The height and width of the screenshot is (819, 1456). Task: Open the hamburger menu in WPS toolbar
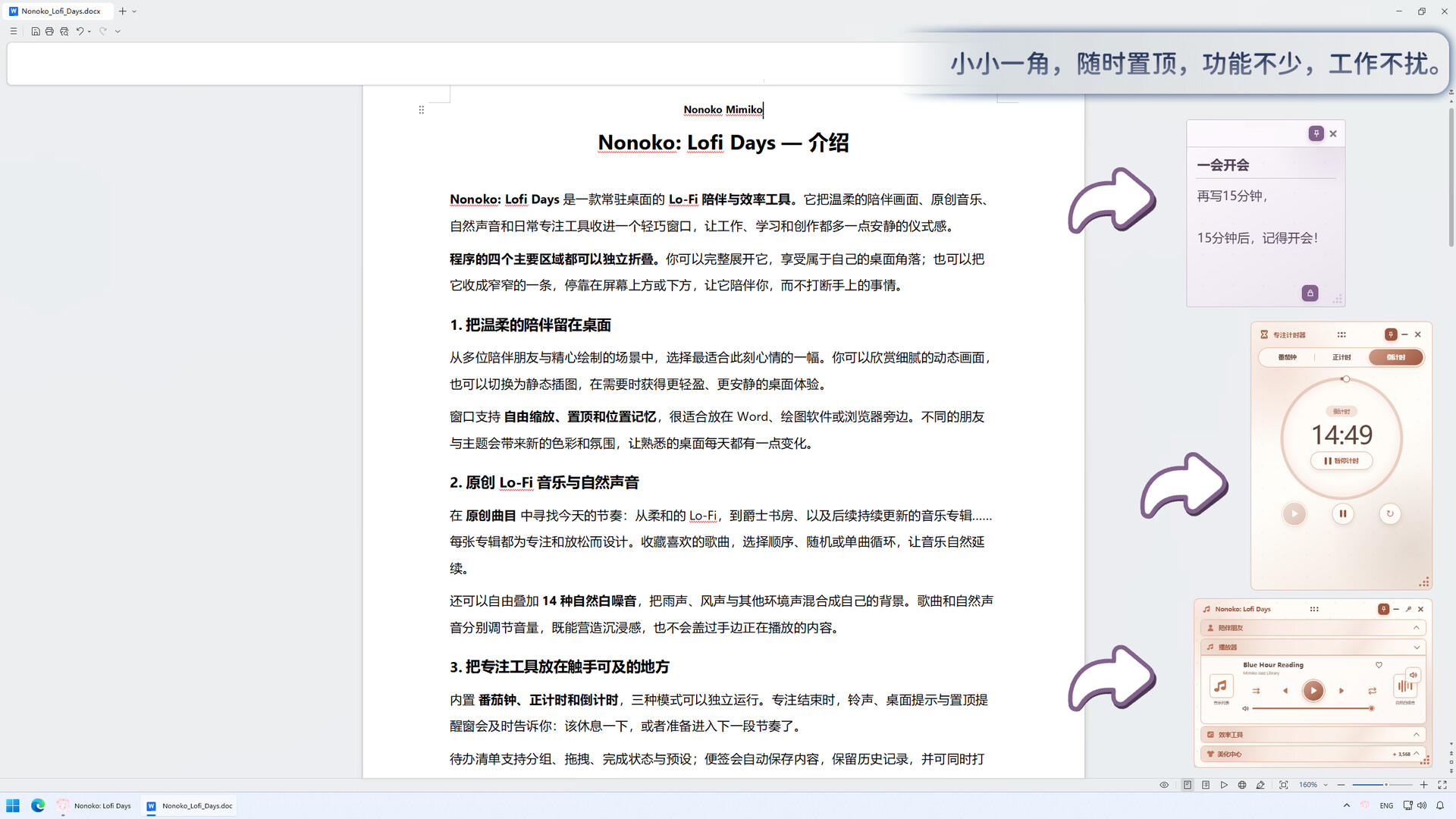click(x=13, y=31)
